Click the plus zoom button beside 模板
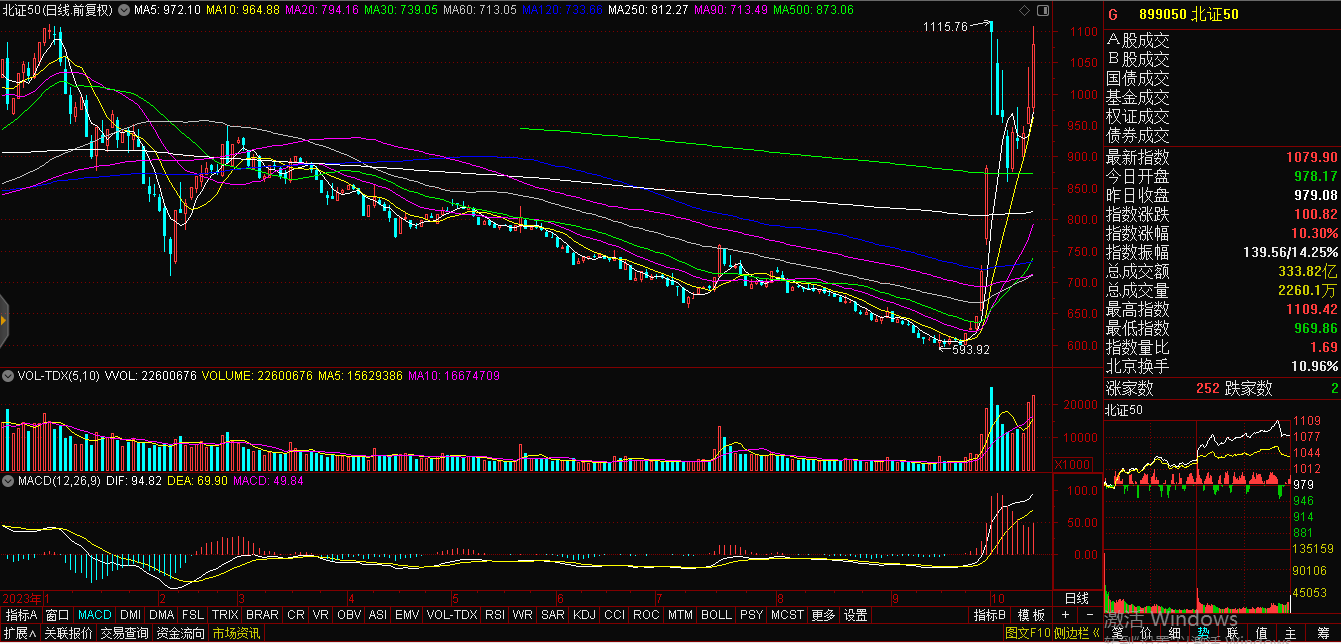 [1065, 615]
